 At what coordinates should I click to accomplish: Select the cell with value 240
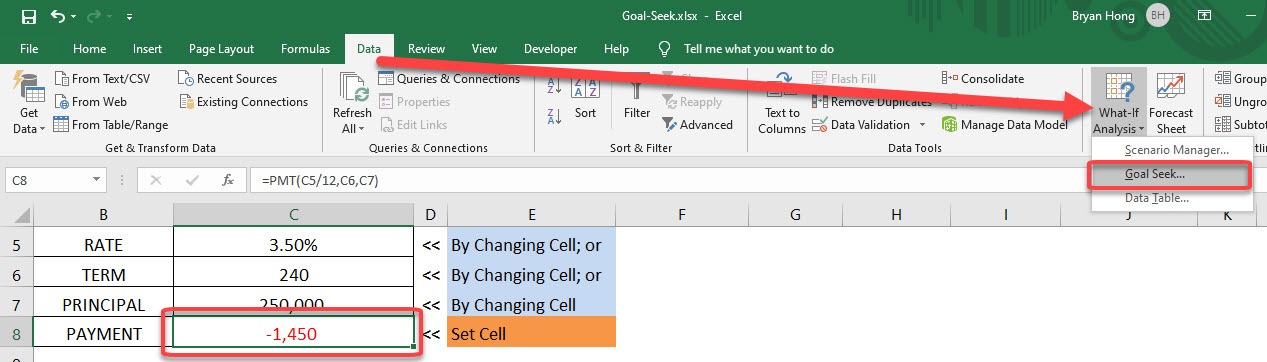(x=293, y=274)
